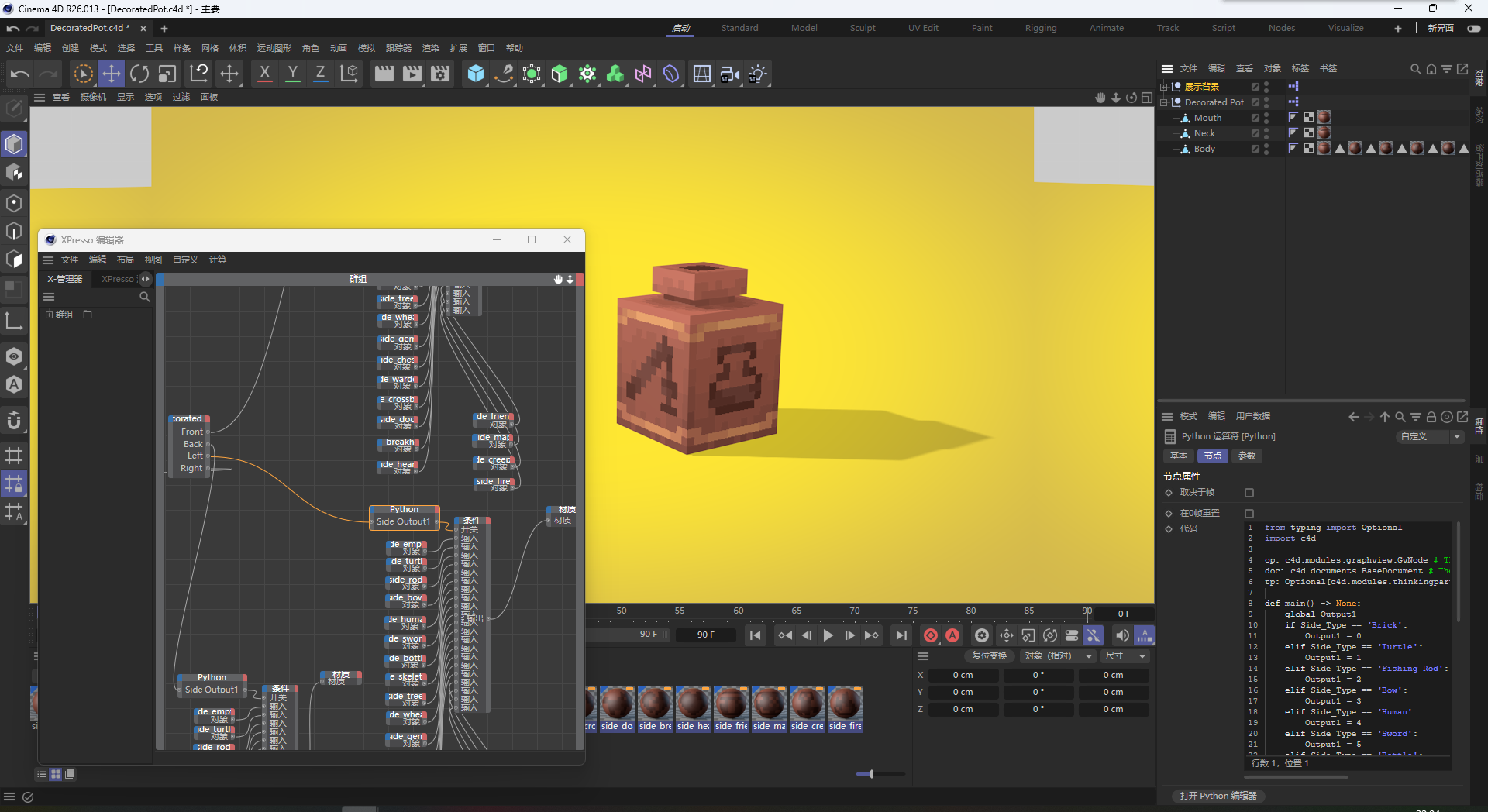Toggle Mouth object visibility dots
Screen dimensions: 1488x812
point(1266,118)
